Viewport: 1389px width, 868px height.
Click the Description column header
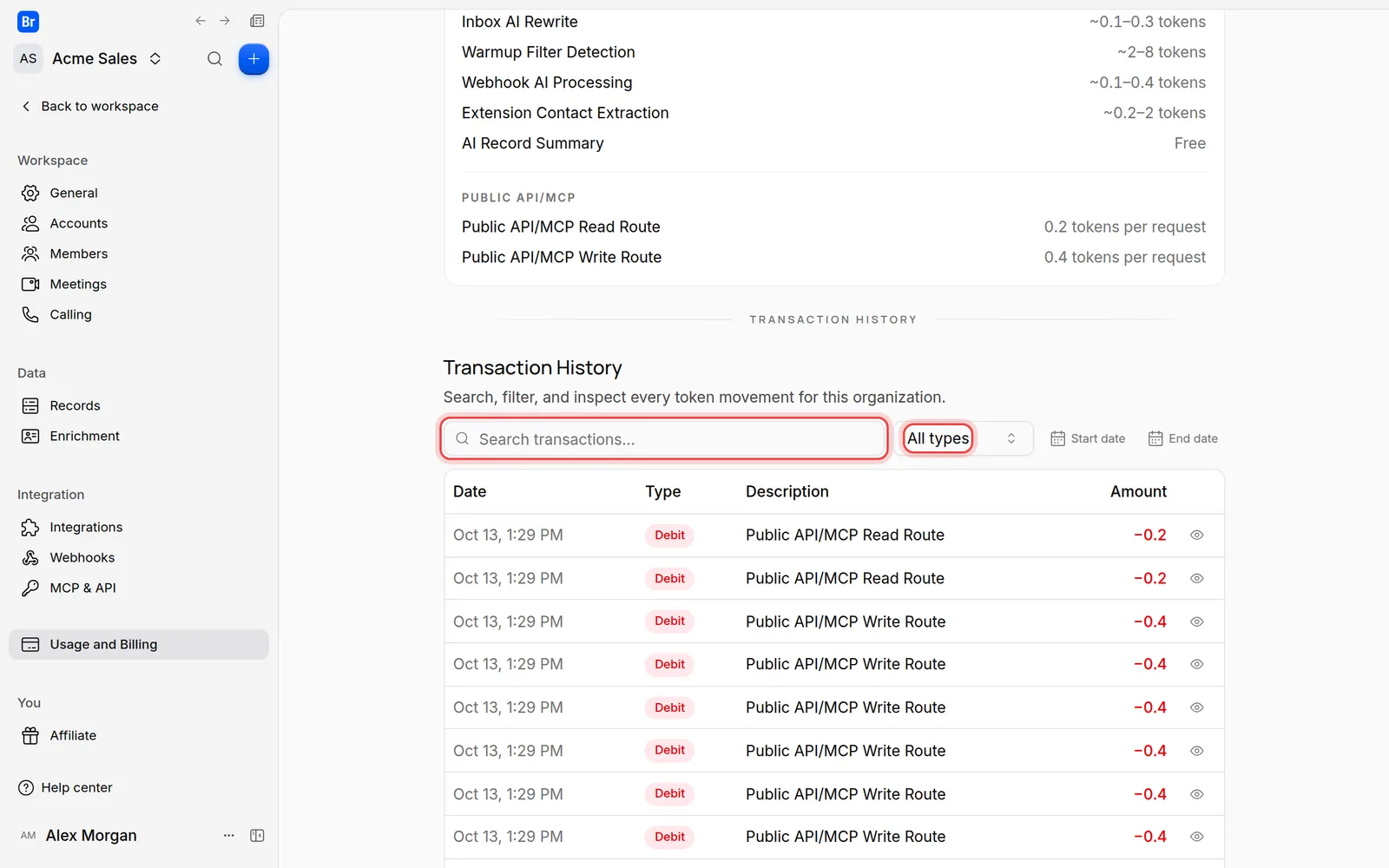787,491
